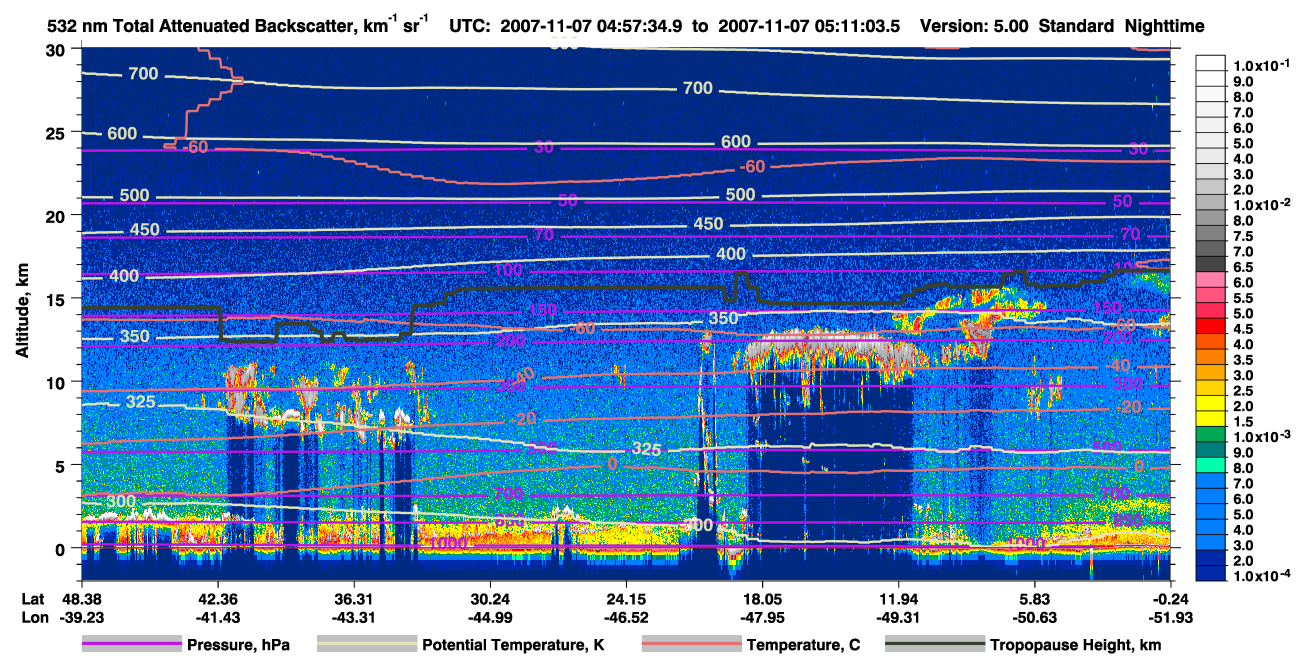Click latitude value 42.36
Viewport: 1300px width, 667px height.
tap(217, 599)
